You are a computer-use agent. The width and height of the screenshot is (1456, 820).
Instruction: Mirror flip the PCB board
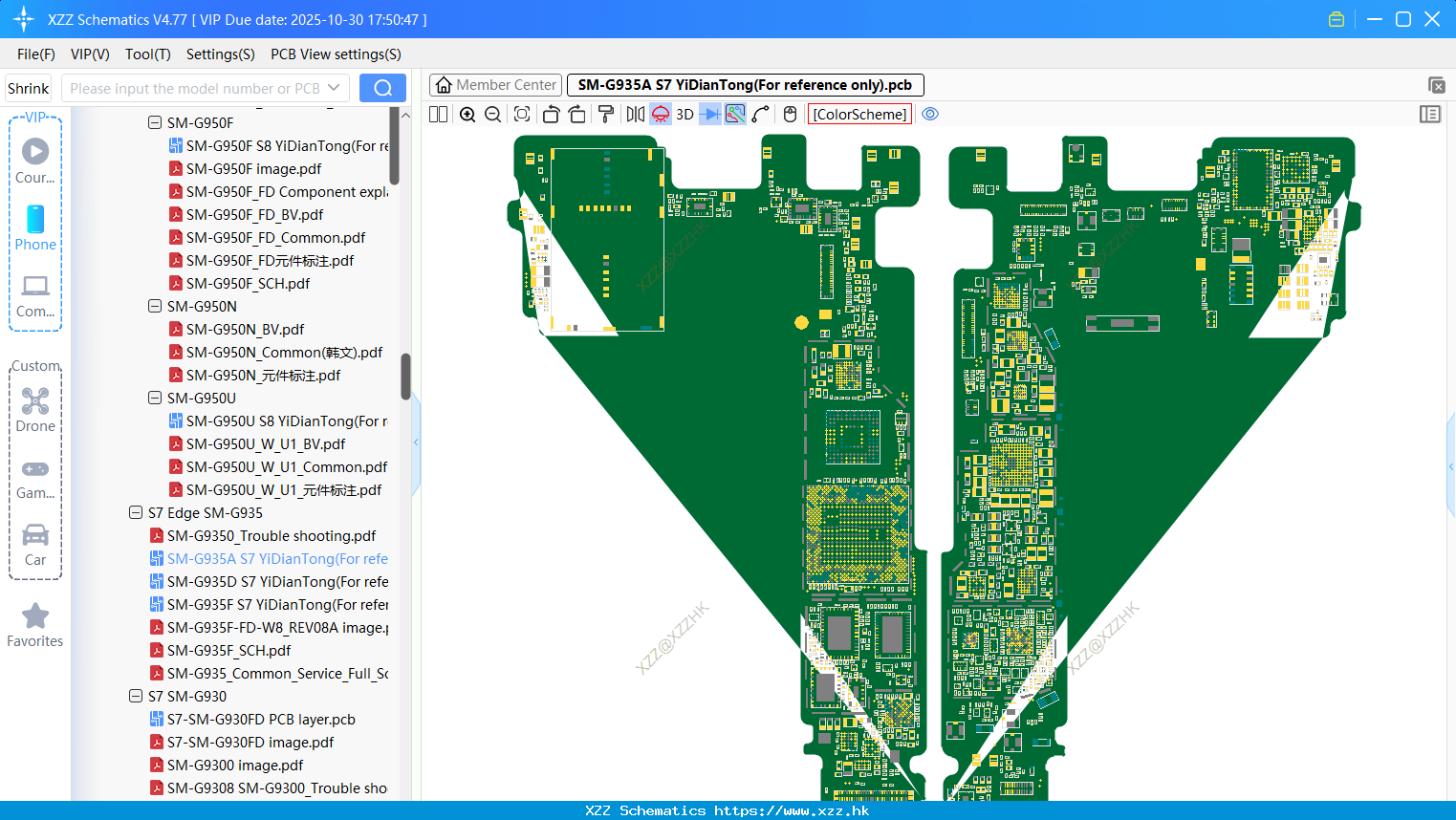pyautogui.click(x=636, y=115)
